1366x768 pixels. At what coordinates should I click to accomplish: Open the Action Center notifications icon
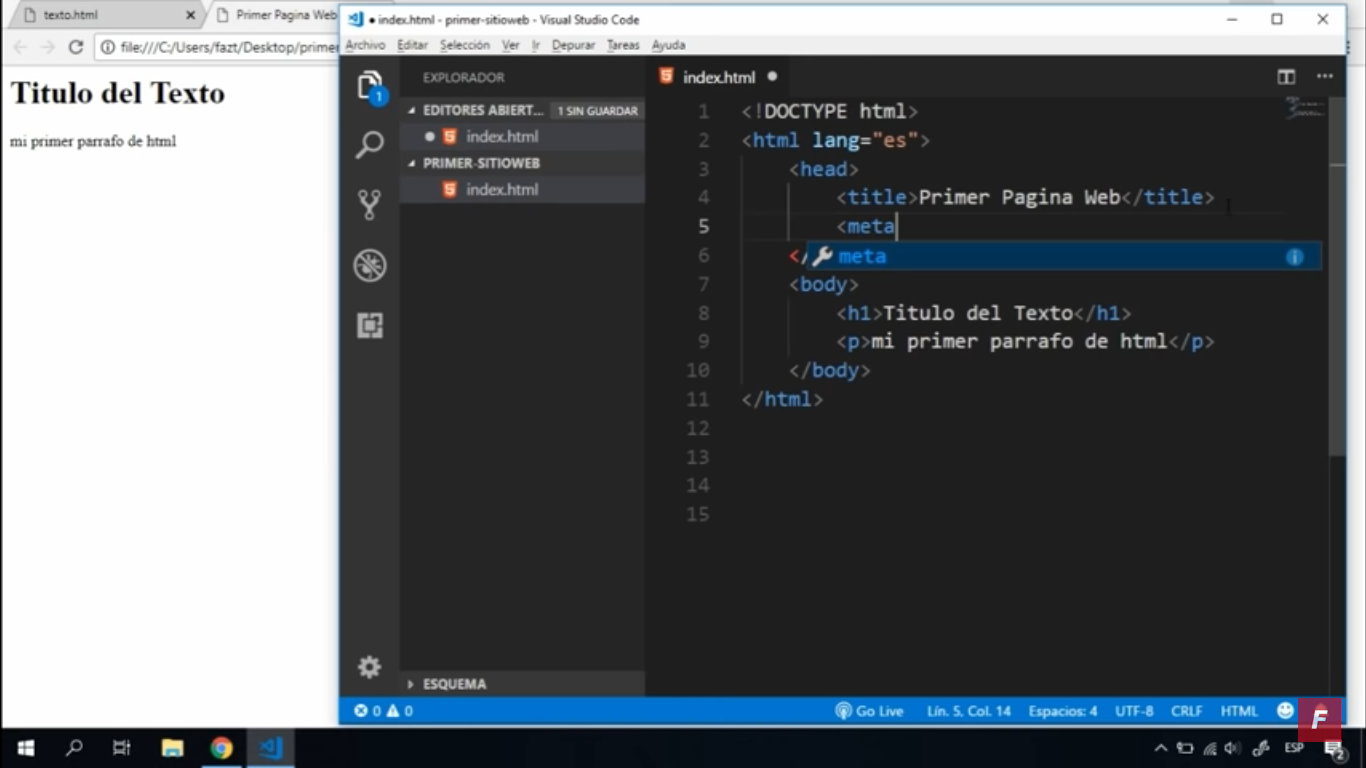[1335, 748]
